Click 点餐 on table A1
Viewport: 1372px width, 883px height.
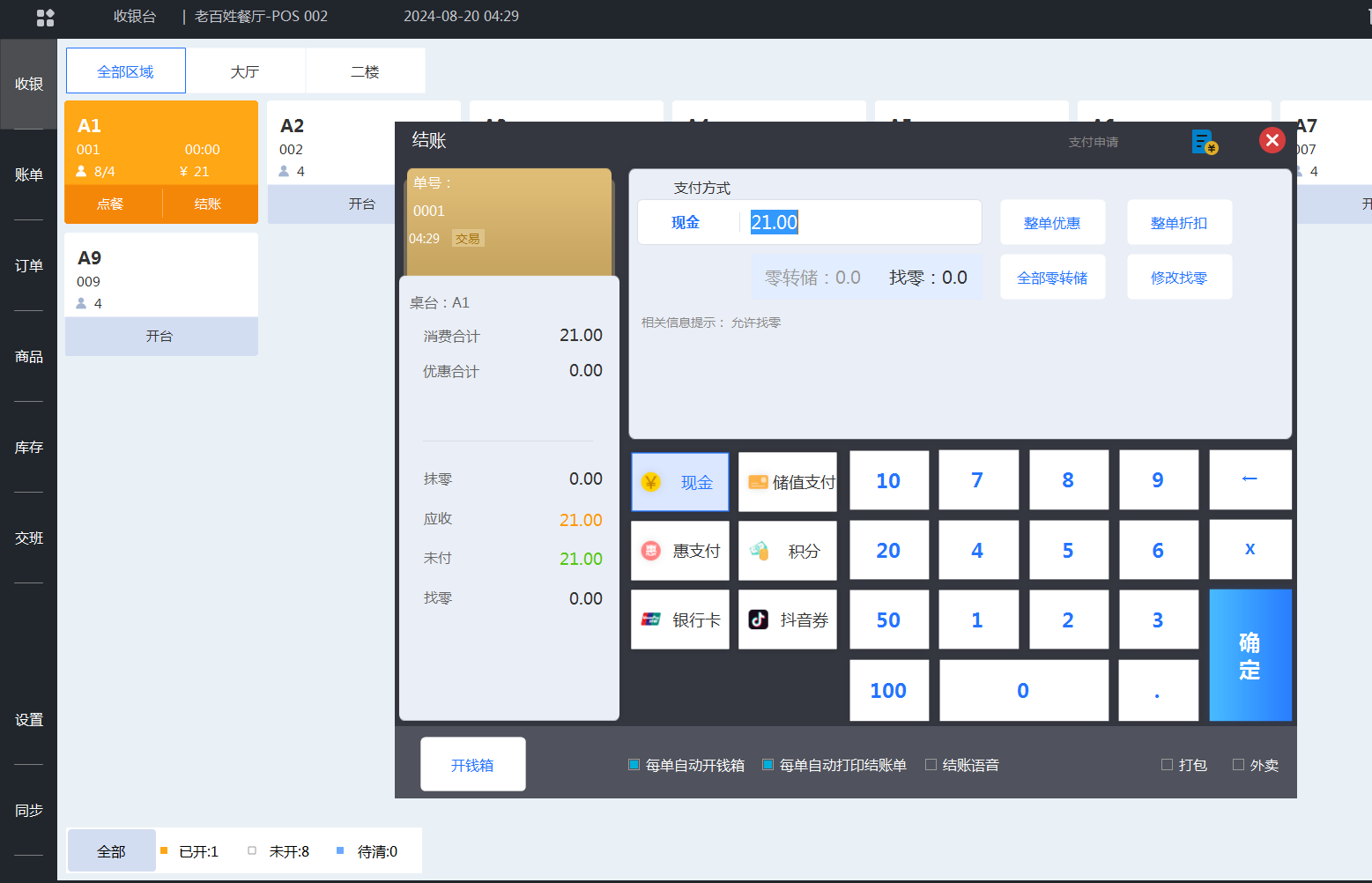(111, 204)
